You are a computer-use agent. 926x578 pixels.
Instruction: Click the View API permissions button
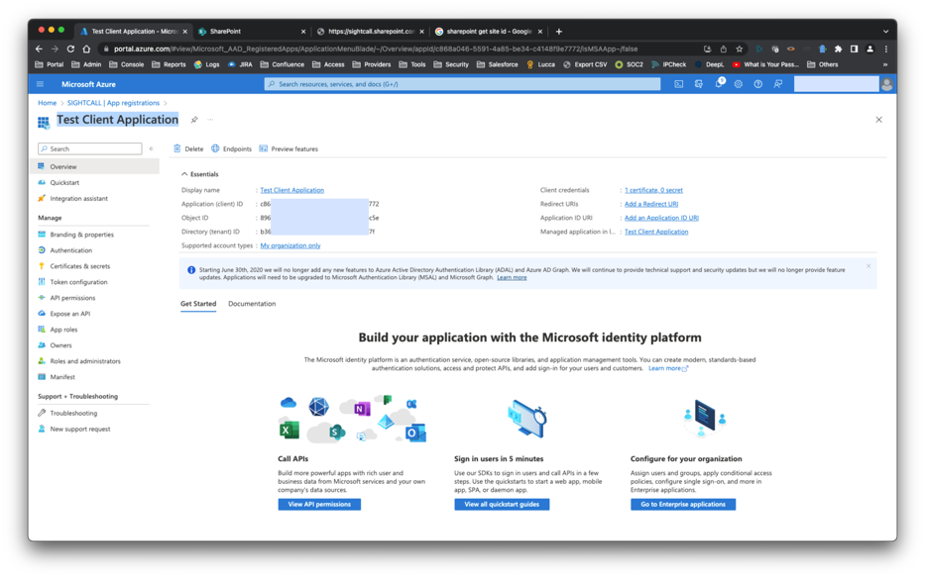point(319,504)
